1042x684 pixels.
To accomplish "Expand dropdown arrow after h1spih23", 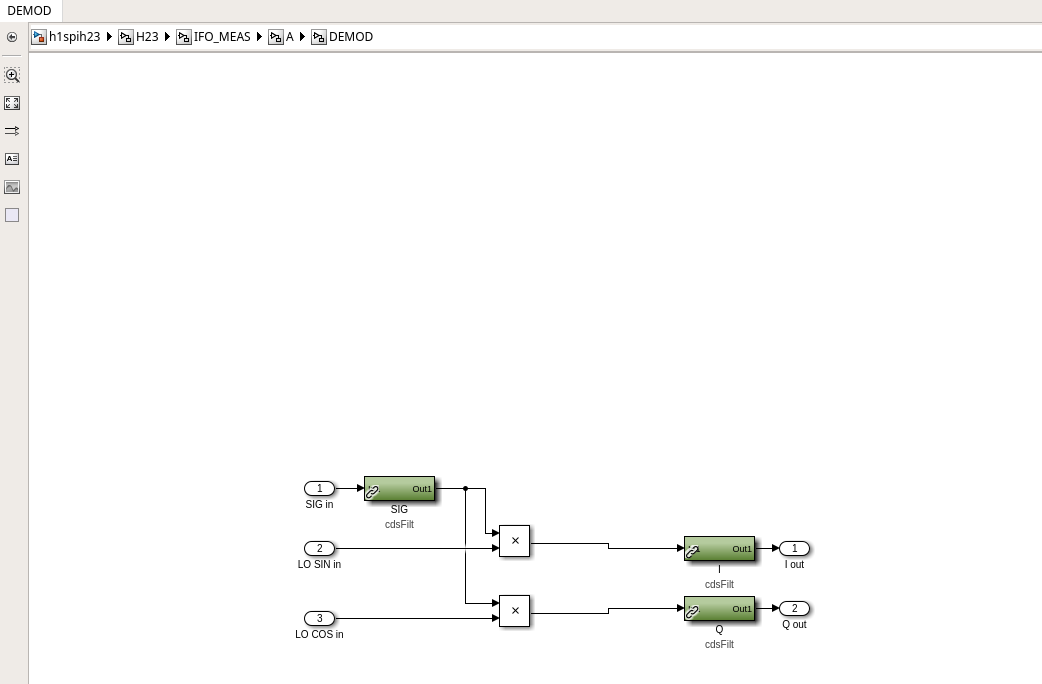I will (x=109, y=37).
